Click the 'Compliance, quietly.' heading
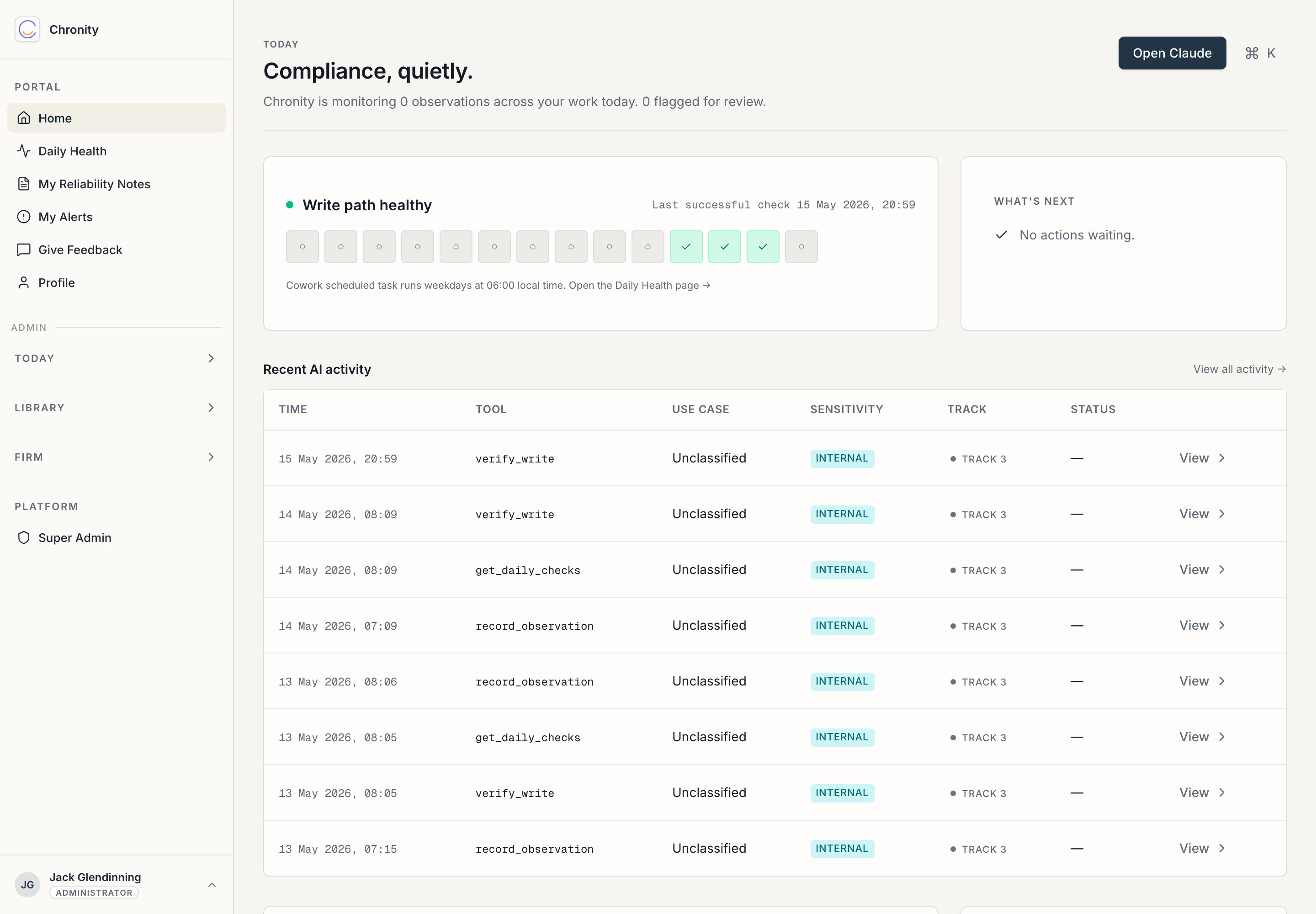 pos(368,71)
